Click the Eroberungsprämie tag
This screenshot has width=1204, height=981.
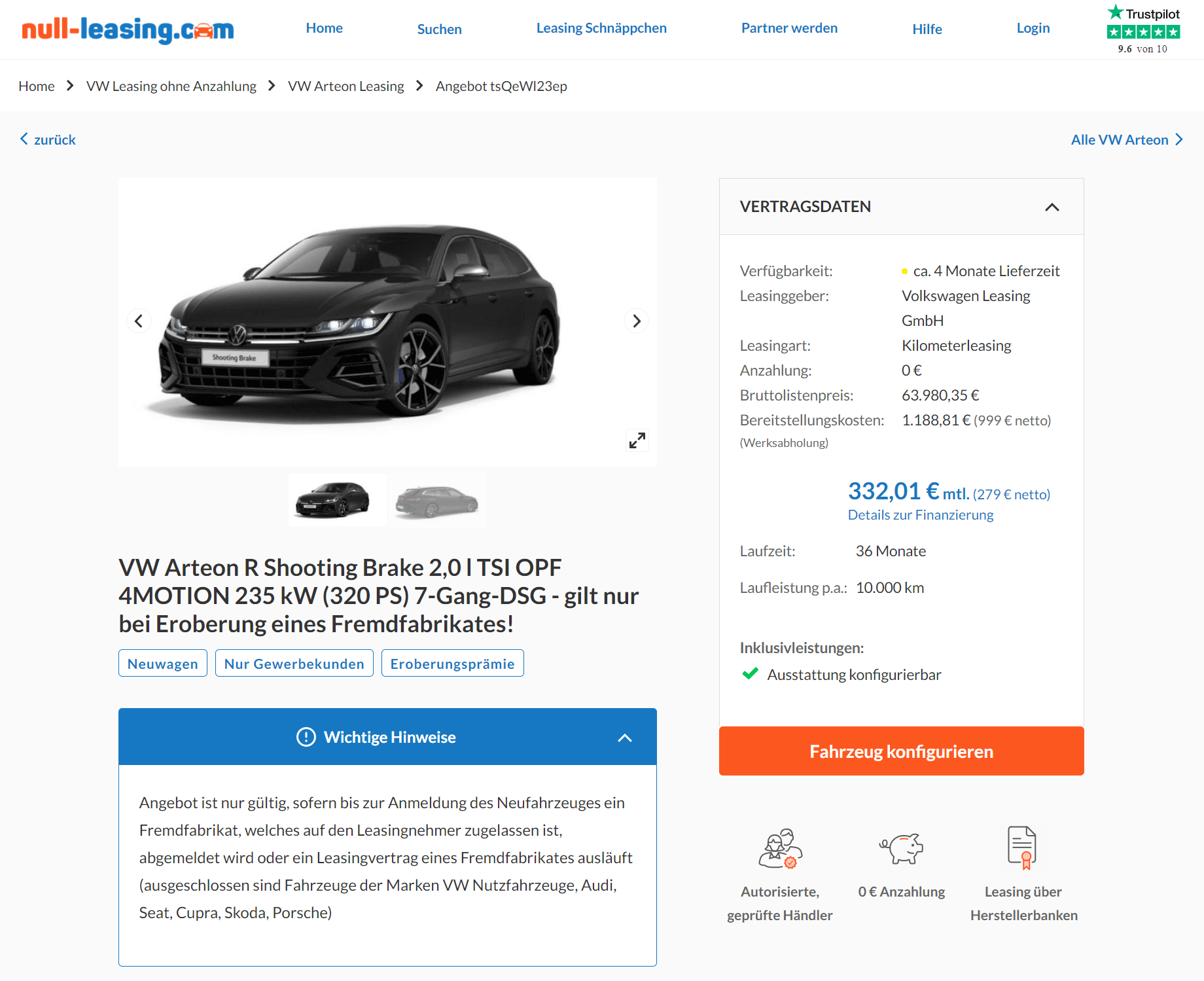coord(453,664)
